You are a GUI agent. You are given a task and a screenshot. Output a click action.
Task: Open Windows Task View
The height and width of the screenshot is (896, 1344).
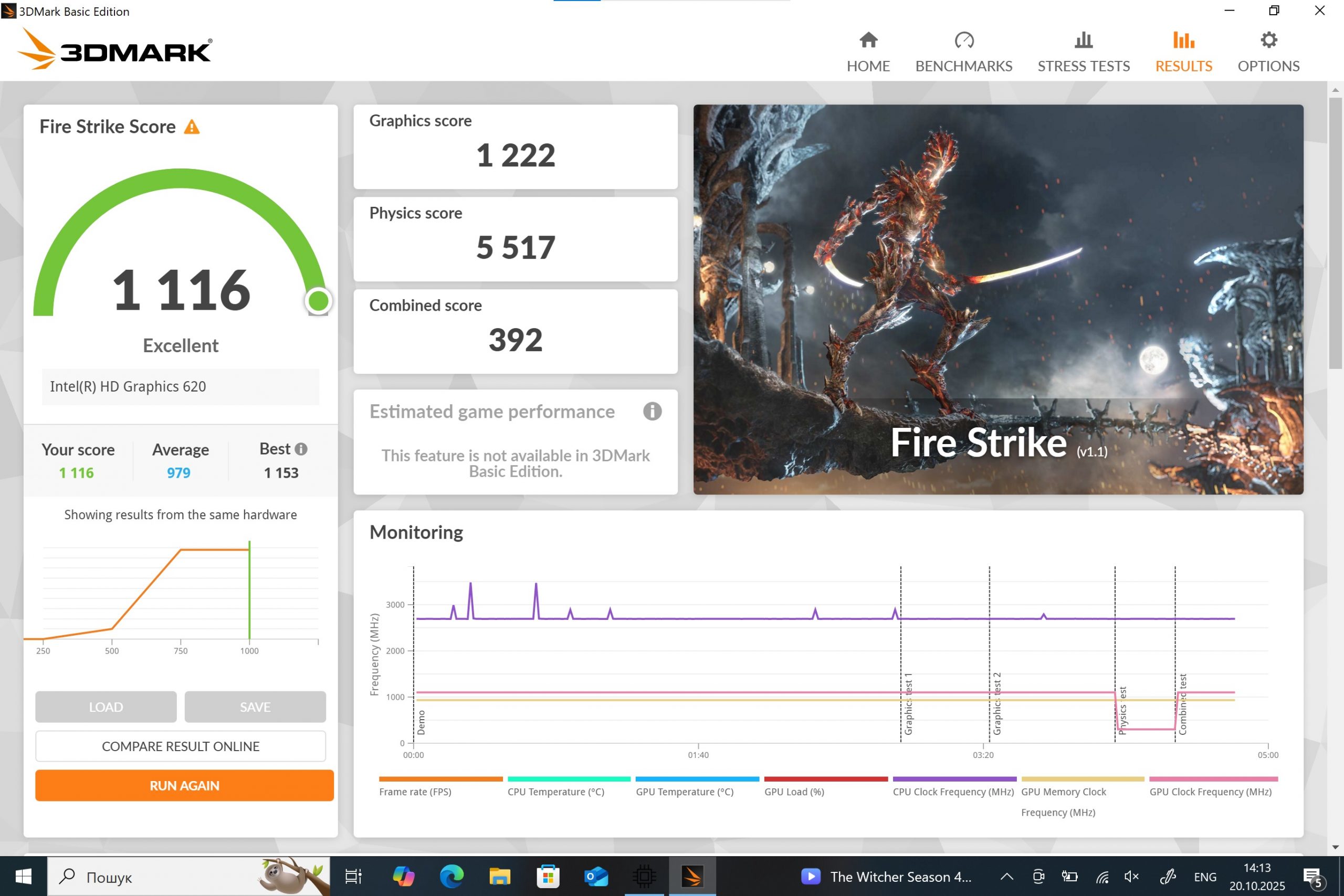[x=353, y=876]
